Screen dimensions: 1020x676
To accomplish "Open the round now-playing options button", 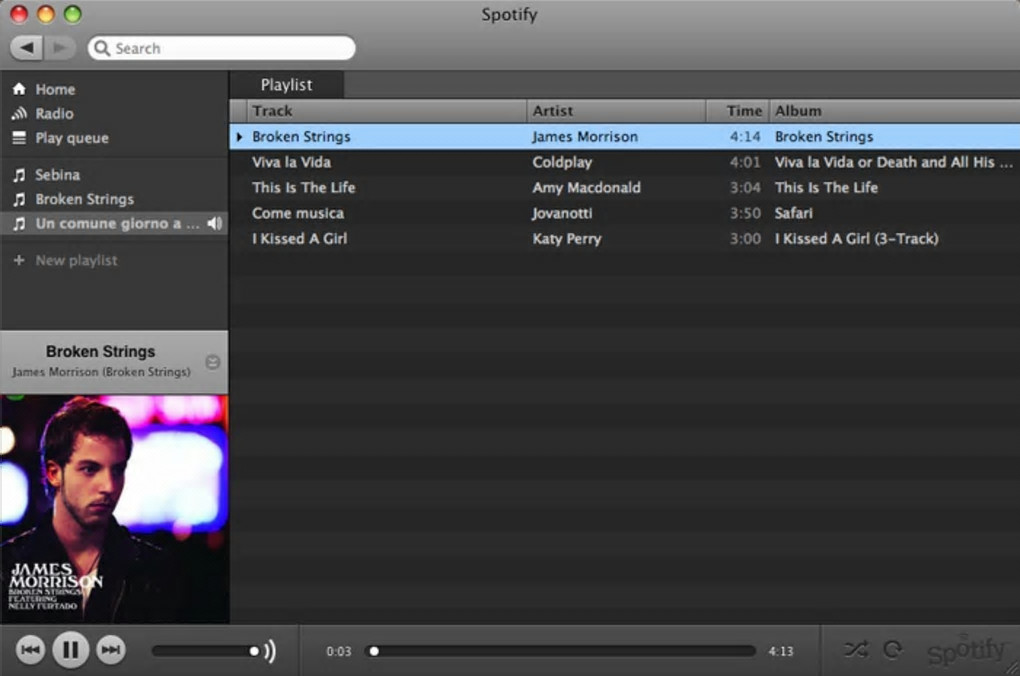I will pyautogui.click(x=213, y=362).
